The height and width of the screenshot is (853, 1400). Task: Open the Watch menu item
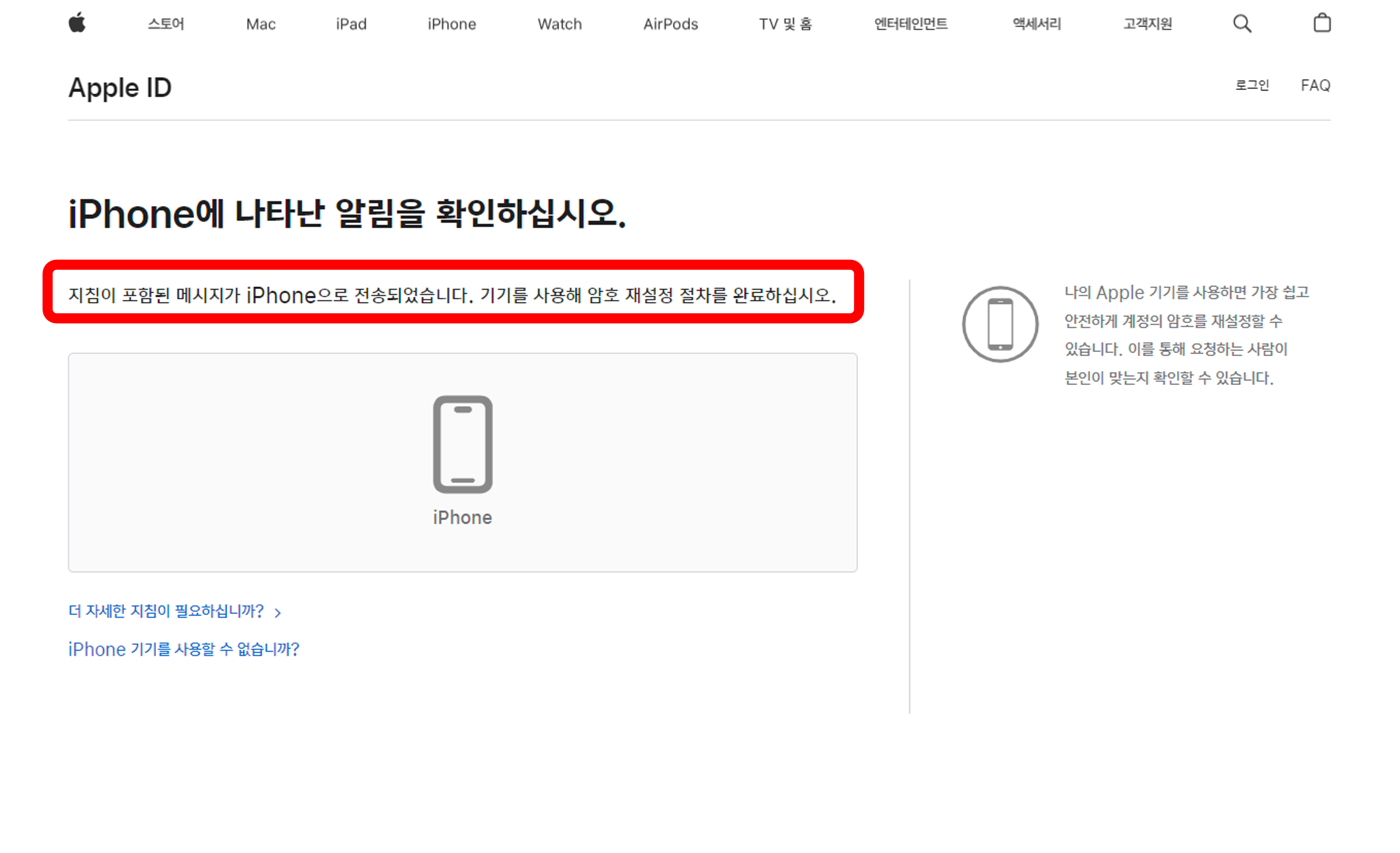[x=560, y=24]
